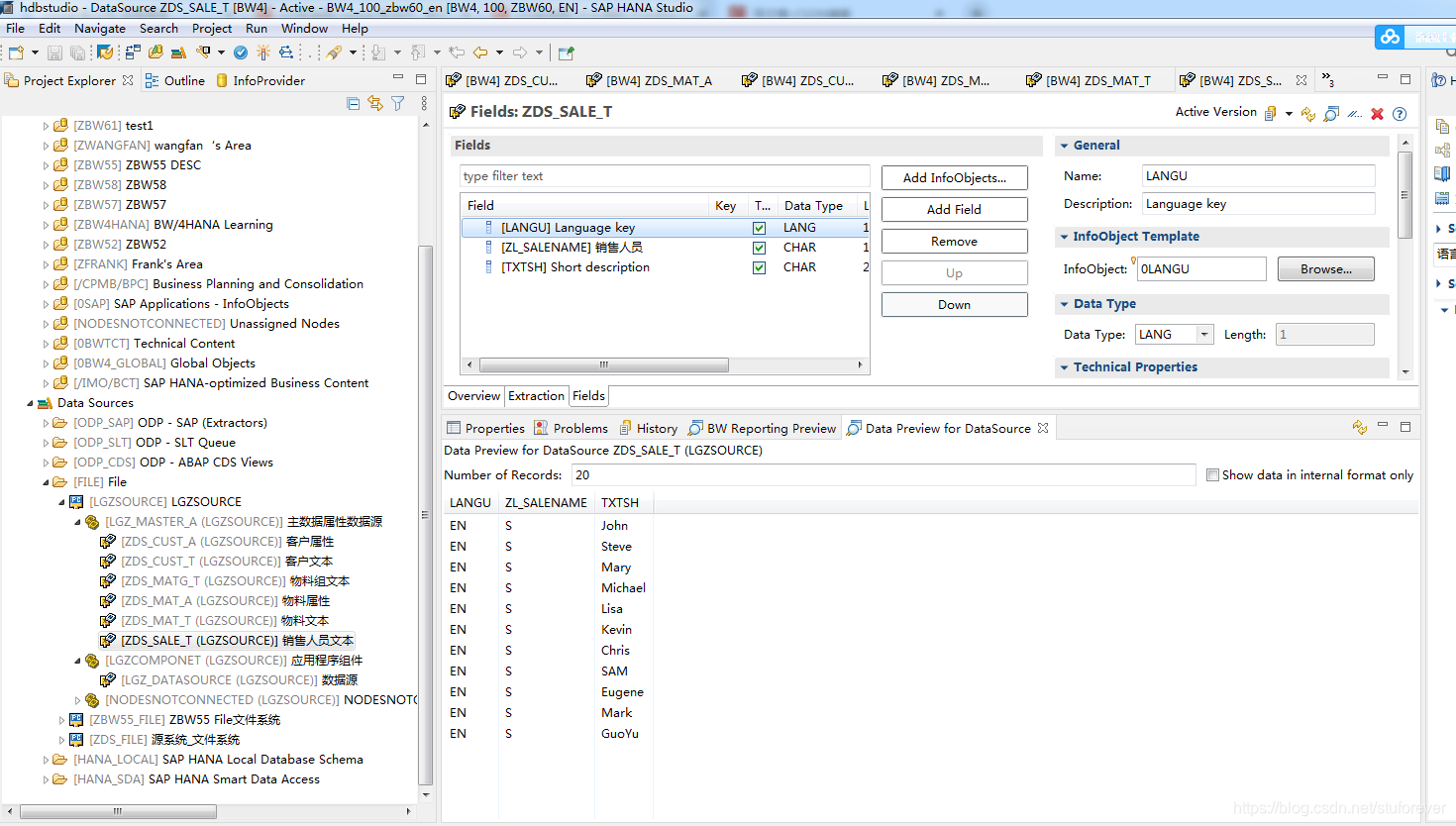Collapse the Data Type section
The width and height of the screenshot is (1456, 826).
pyautogui.click(x=1065, y=304)
